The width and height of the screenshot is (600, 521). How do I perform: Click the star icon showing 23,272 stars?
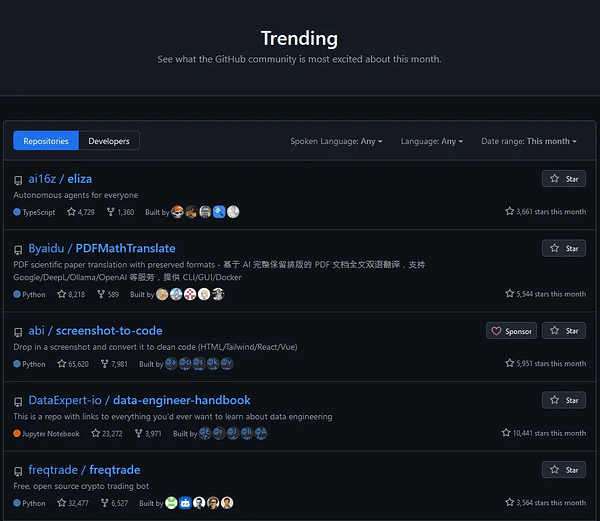point(96,433)
